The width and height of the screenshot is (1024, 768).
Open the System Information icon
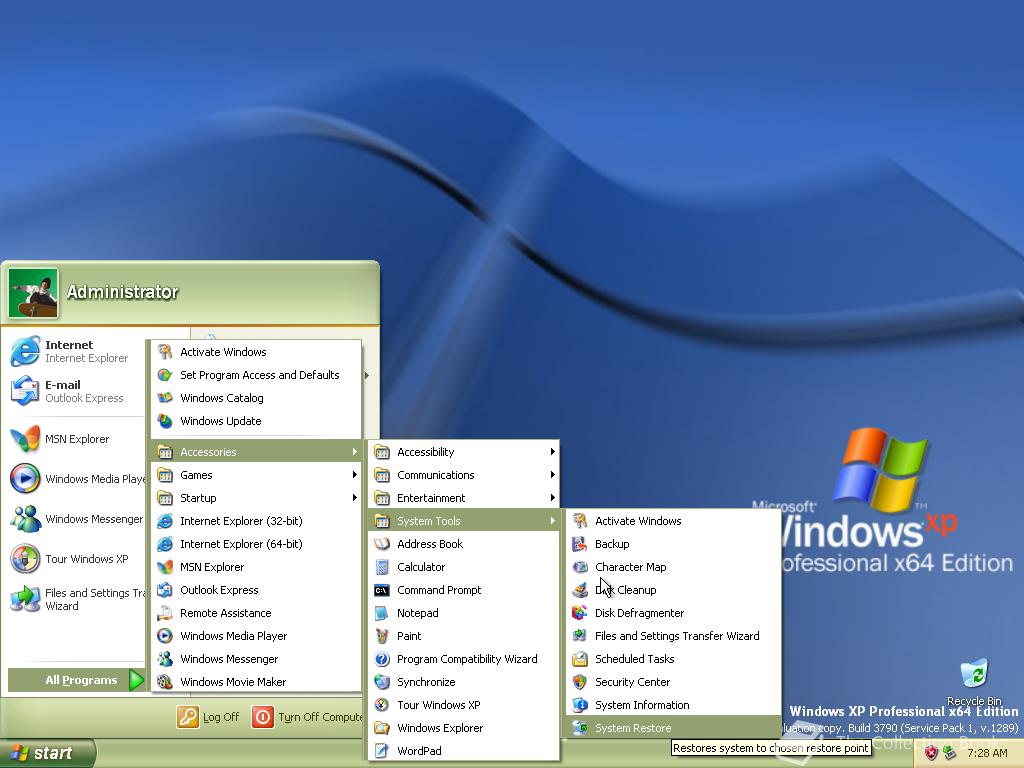pos(579,705)
